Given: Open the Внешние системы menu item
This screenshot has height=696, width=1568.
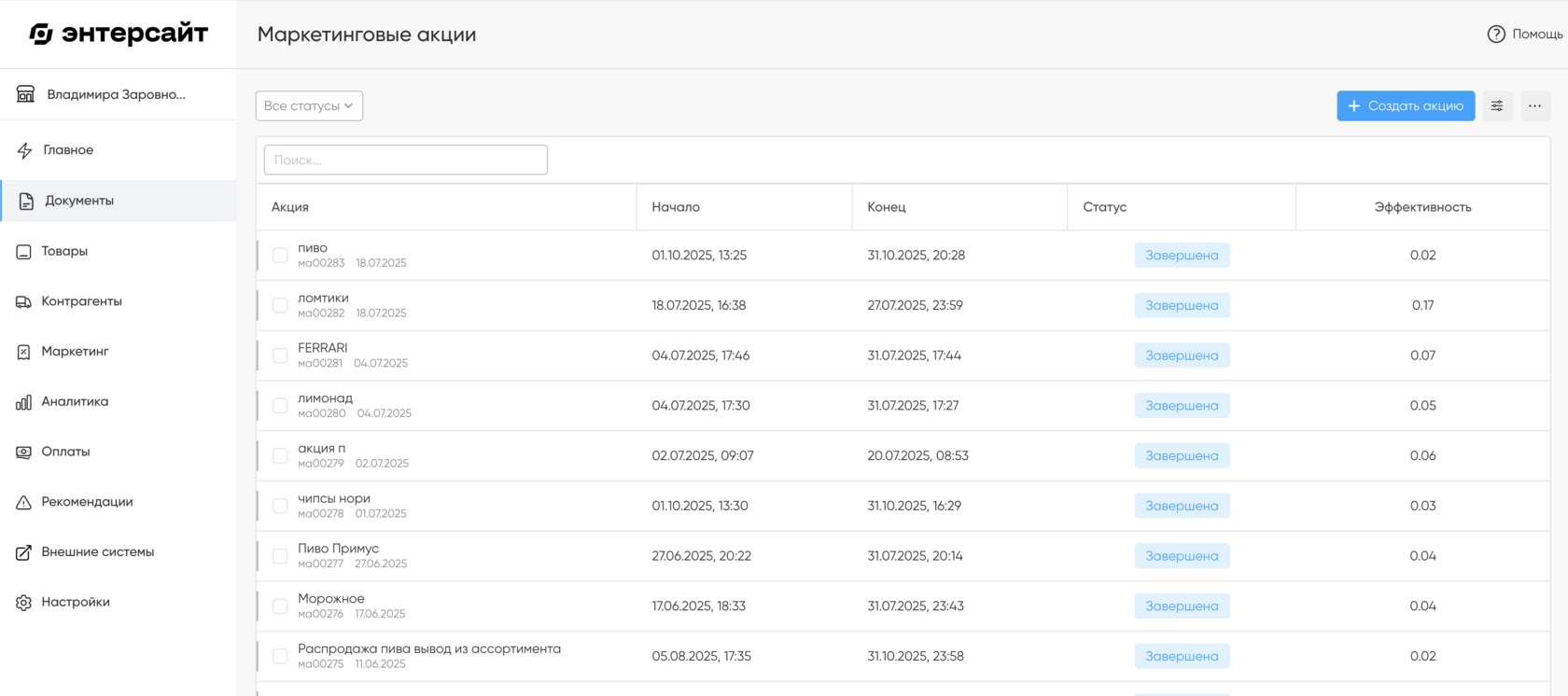Looking at the screenshot, I should click(97, 552).
